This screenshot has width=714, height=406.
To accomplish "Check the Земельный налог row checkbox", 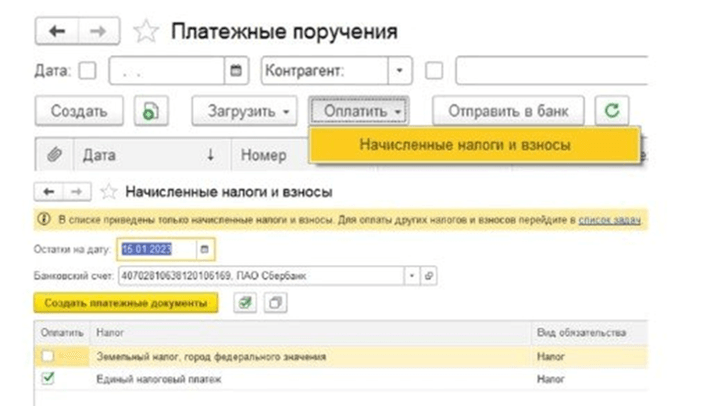I will click(x=49, y=356).
